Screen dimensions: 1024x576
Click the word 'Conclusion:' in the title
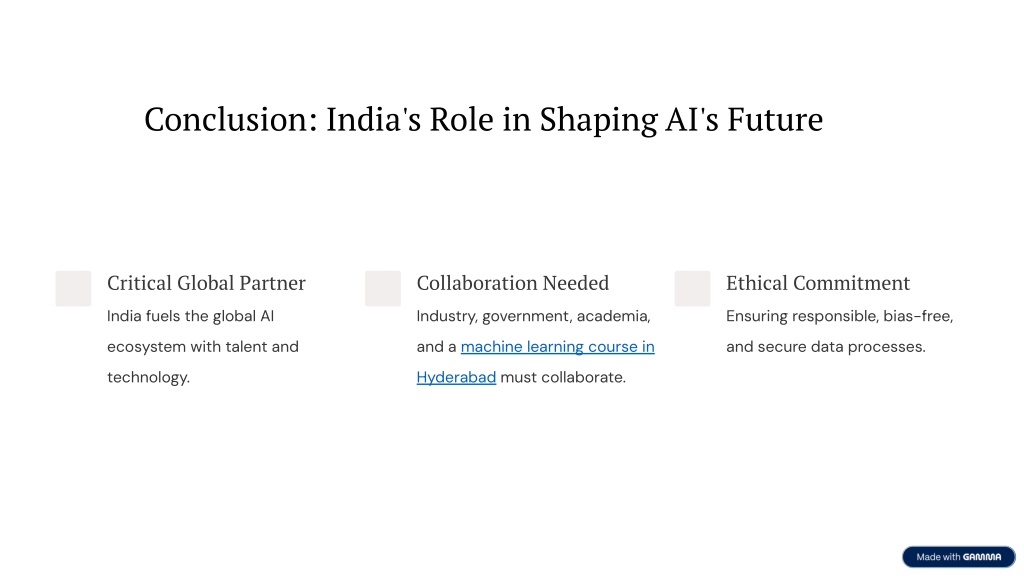231,120
